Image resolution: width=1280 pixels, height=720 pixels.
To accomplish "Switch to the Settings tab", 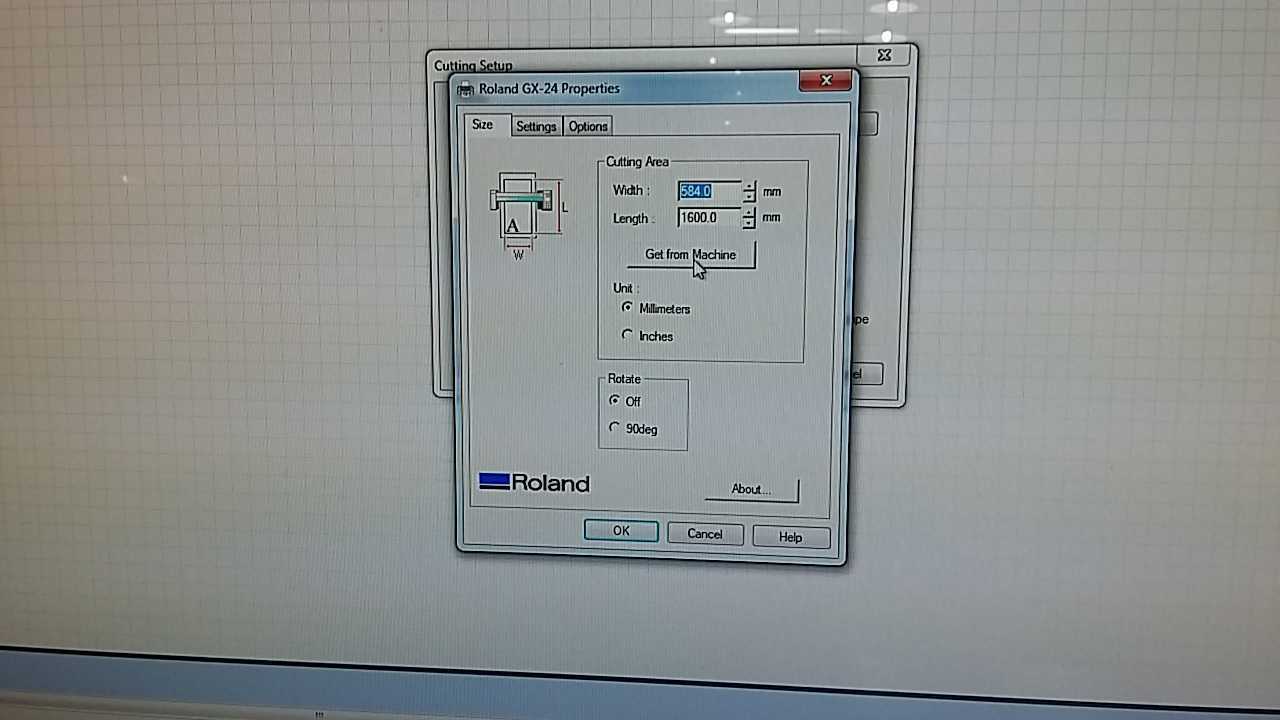I will (x=536, y=126).
